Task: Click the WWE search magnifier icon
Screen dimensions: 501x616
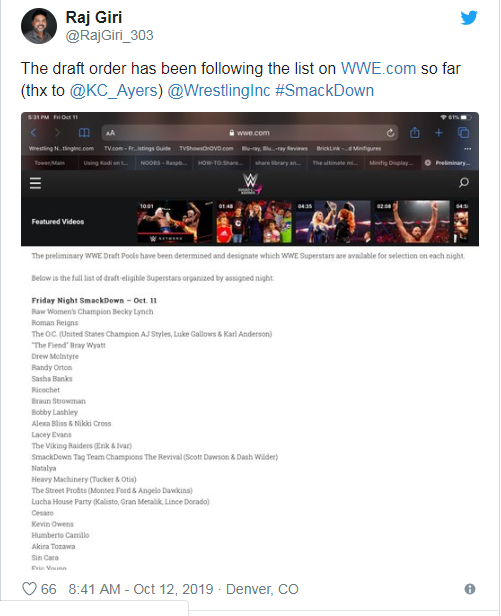Action: [464, 182]
